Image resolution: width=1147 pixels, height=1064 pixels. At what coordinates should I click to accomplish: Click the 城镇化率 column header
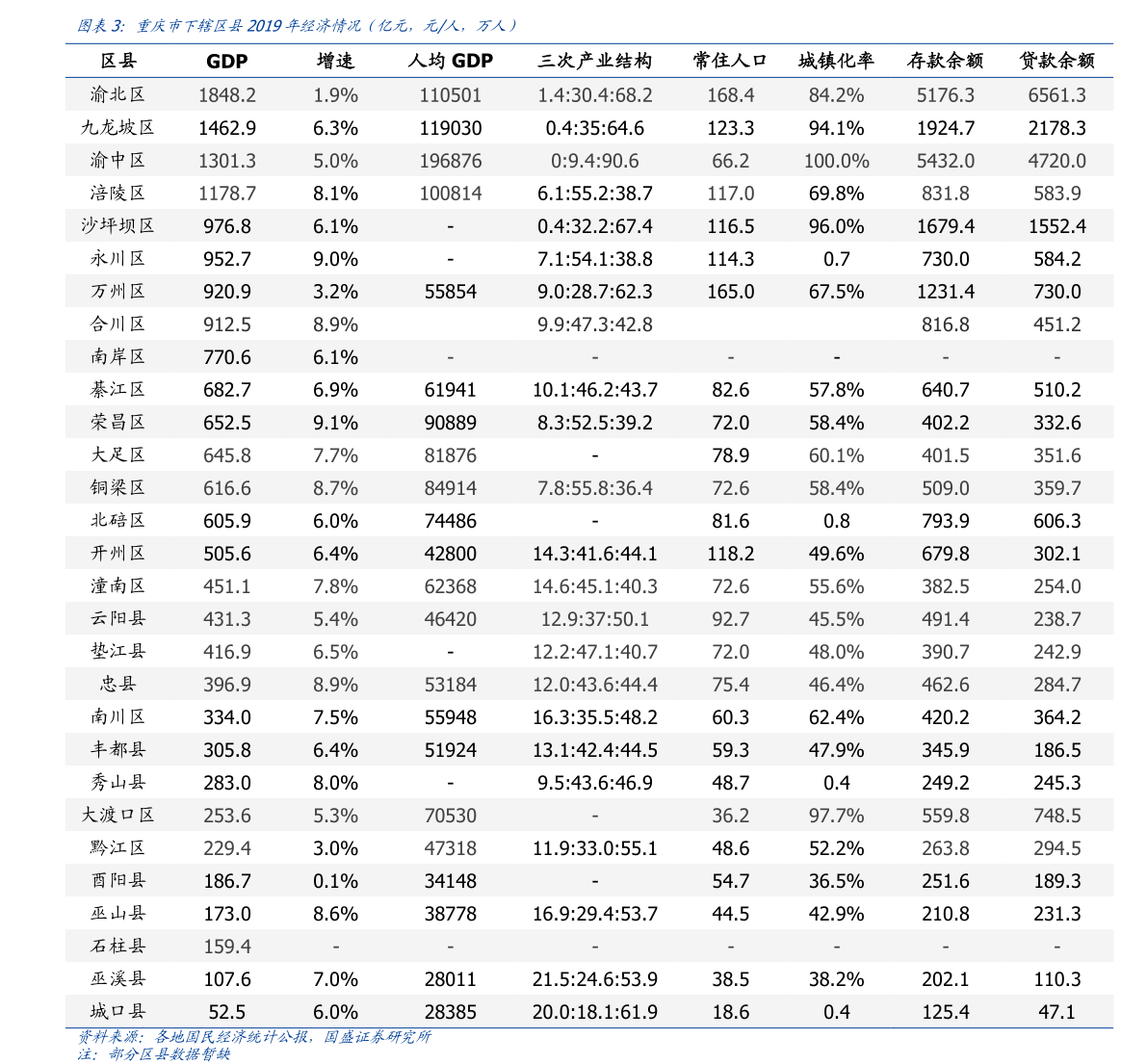pos(837,61)
